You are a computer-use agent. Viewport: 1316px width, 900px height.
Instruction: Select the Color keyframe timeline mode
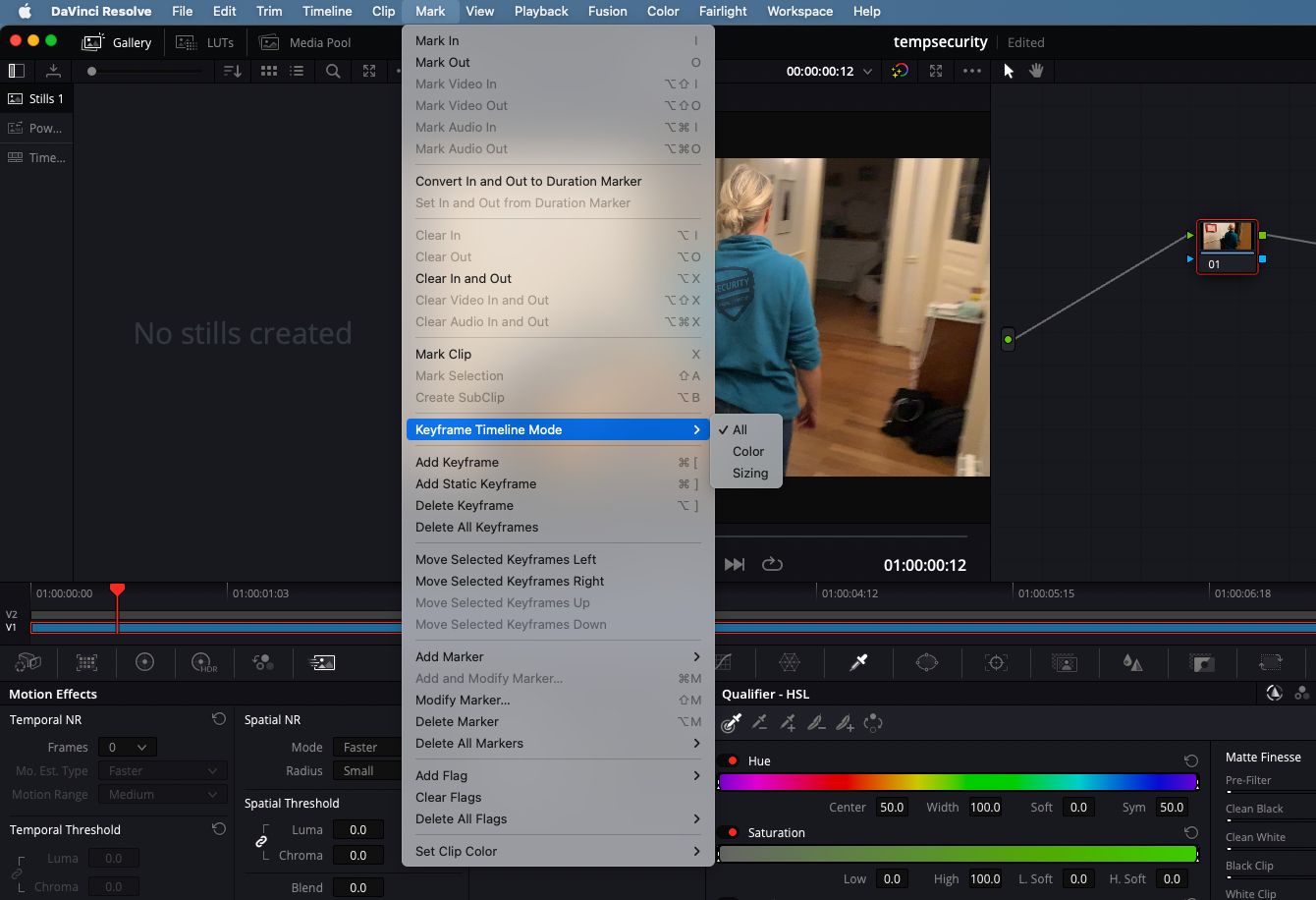pos(747,452)
